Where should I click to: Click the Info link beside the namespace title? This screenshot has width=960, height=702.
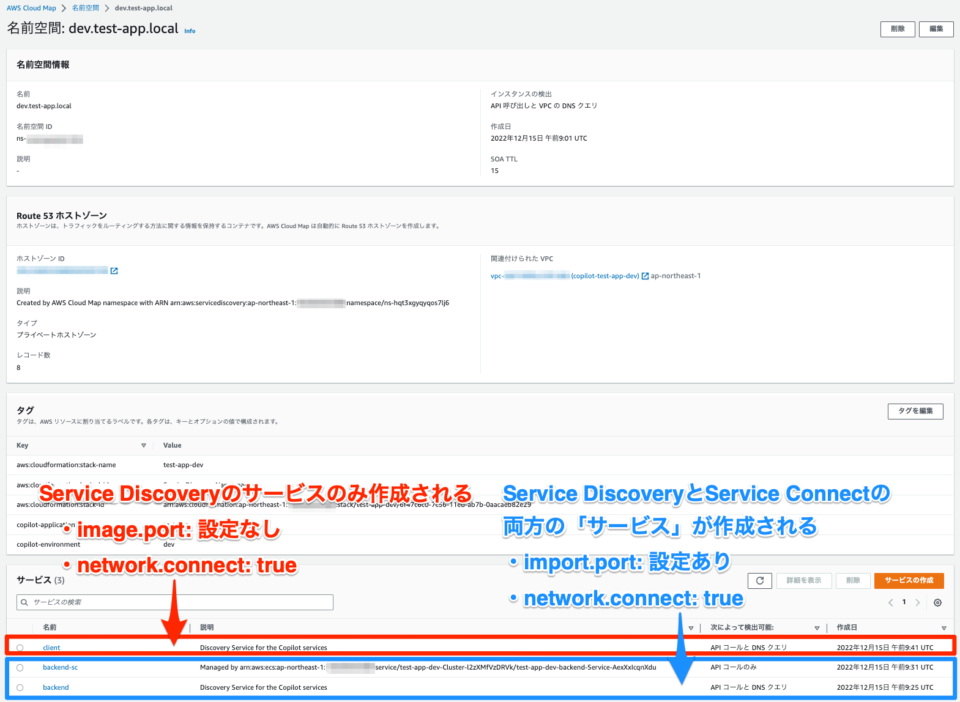tap(190, 31)
